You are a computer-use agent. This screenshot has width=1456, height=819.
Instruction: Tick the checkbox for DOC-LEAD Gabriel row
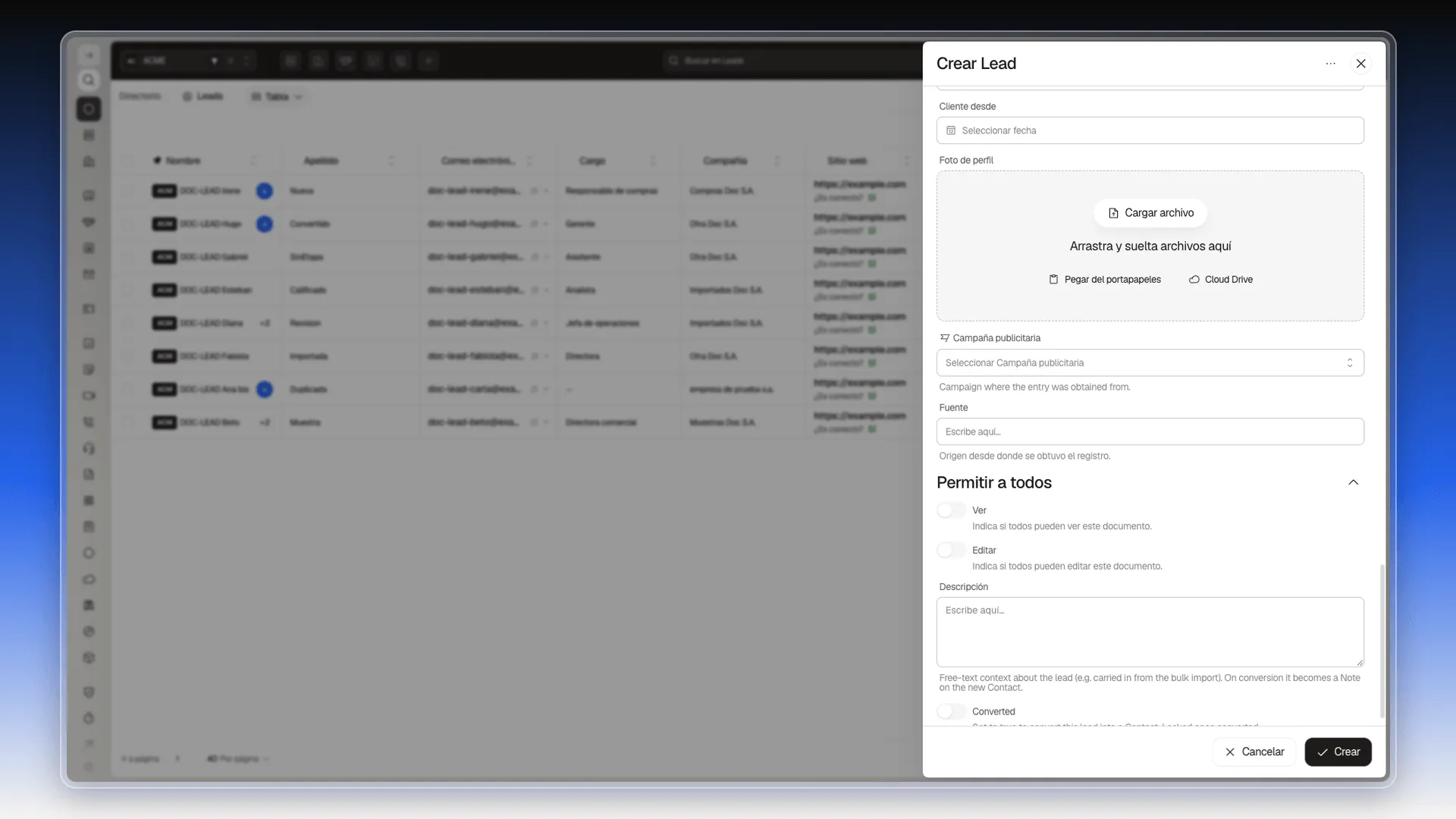point(127,258)
